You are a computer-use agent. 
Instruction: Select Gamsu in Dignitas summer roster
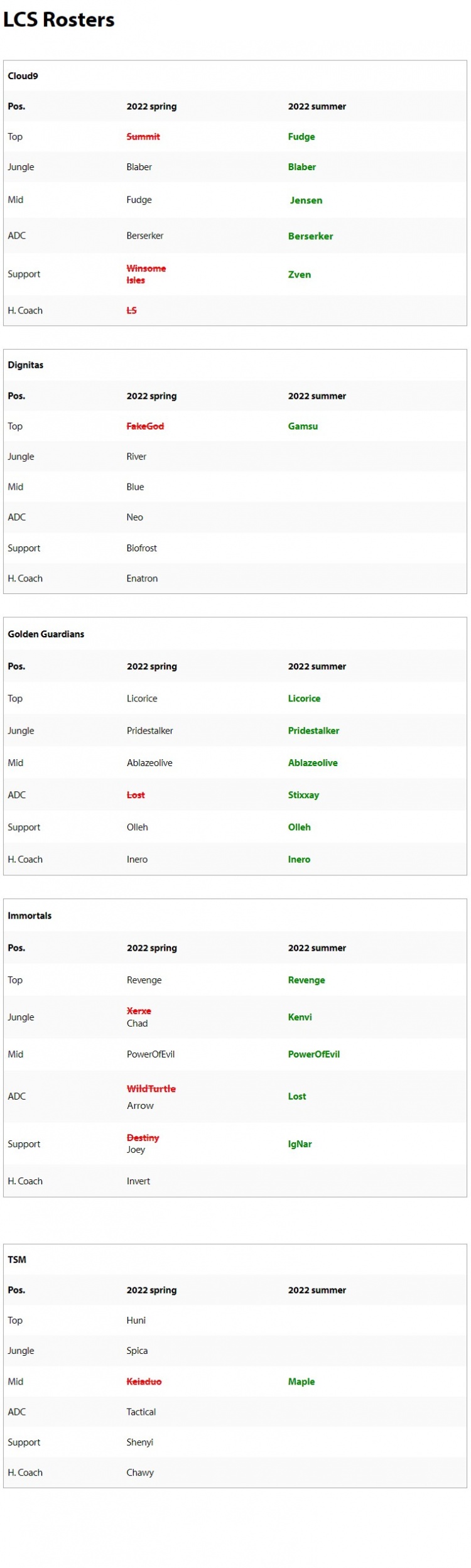coord(303,426)
